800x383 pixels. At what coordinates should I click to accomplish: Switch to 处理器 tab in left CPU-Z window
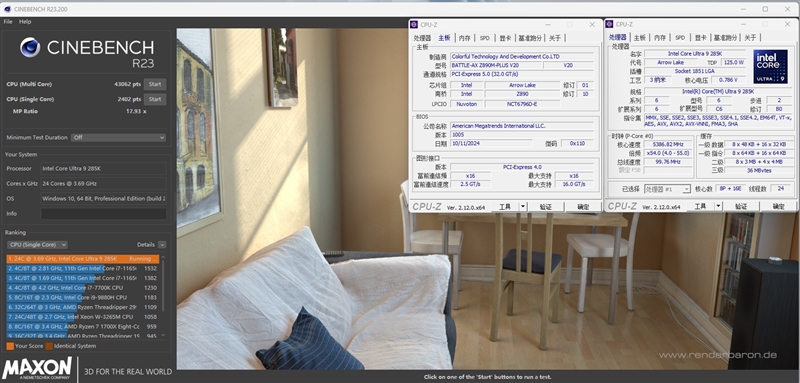(422, 38)
